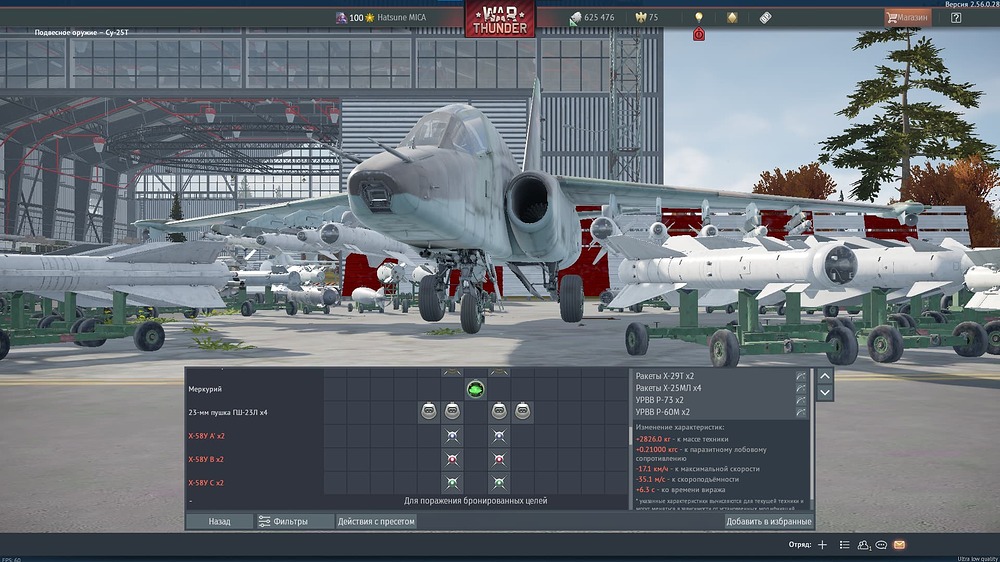
Task: Select left Kh-58U B missile slot icon
Action: click(x=452, y=459)
